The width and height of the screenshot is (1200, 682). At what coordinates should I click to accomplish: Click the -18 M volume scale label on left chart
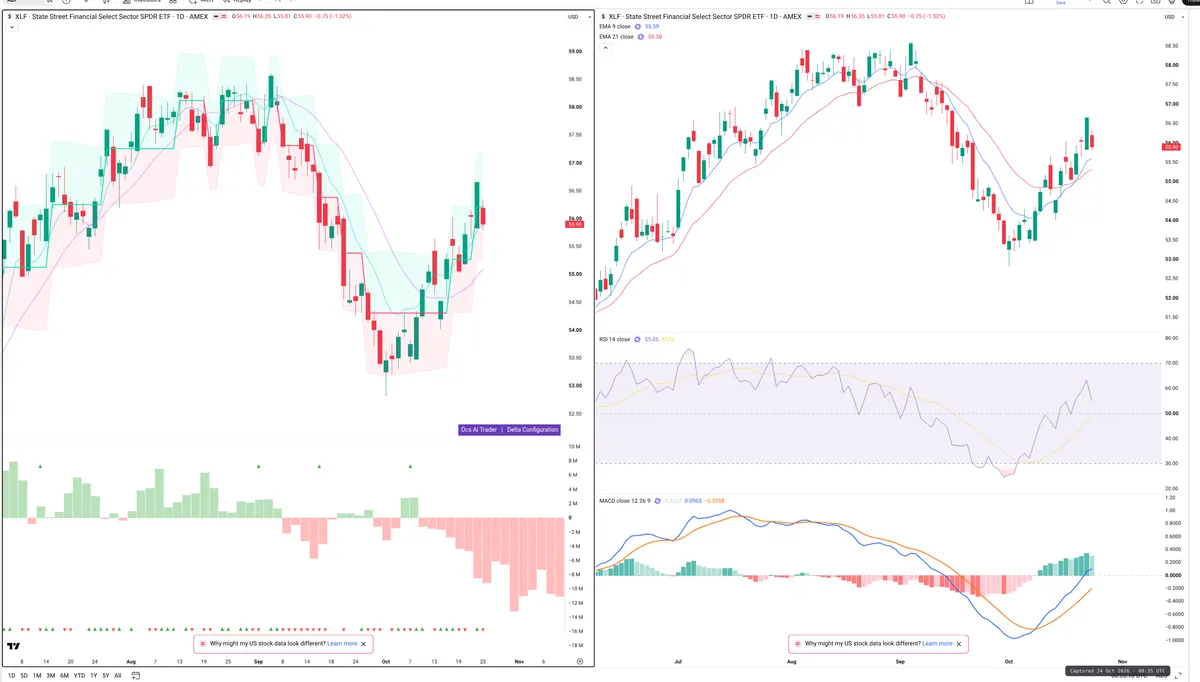tap(575, 646)
